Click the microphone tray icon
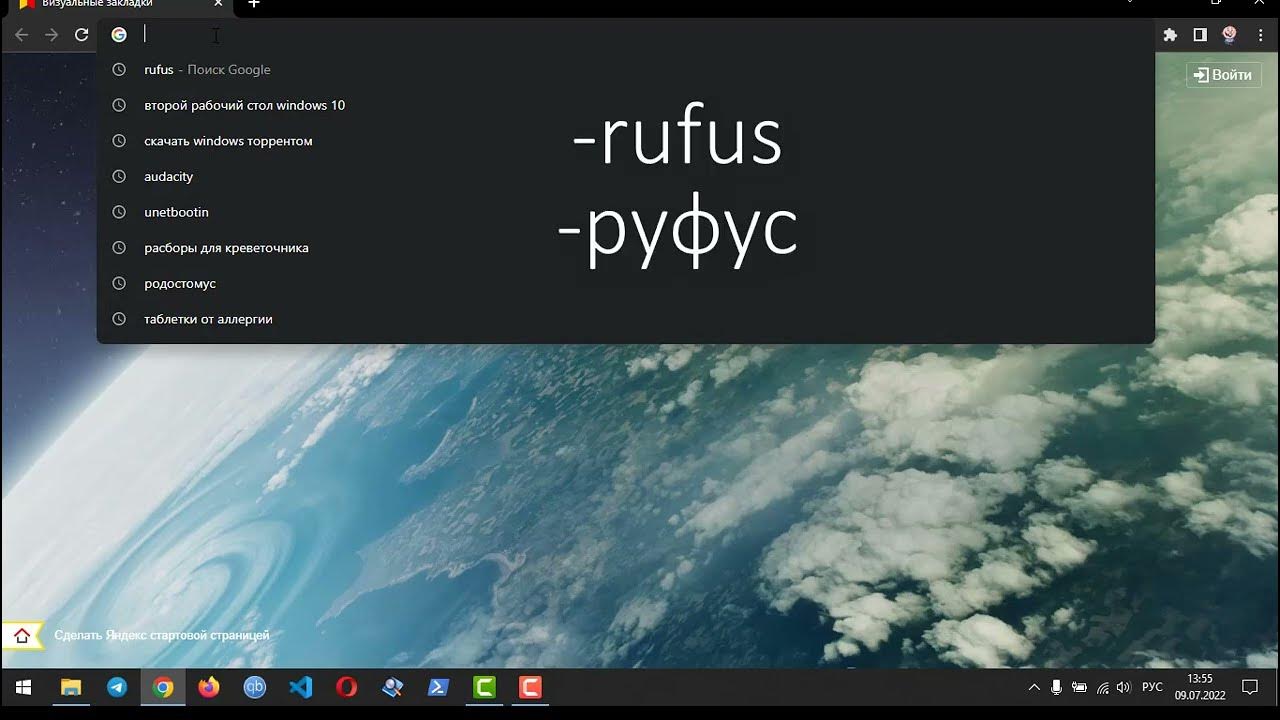The height and width of the screenshot is (720, 1280). click(x=1056, y=688)
